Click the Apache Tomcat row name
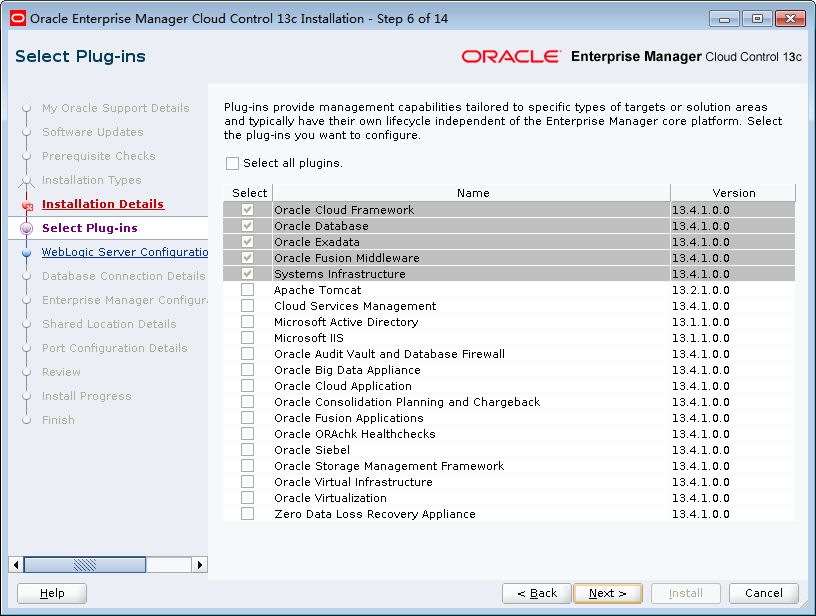This screenshot has height=616, width=816. (x=317, y=290)
